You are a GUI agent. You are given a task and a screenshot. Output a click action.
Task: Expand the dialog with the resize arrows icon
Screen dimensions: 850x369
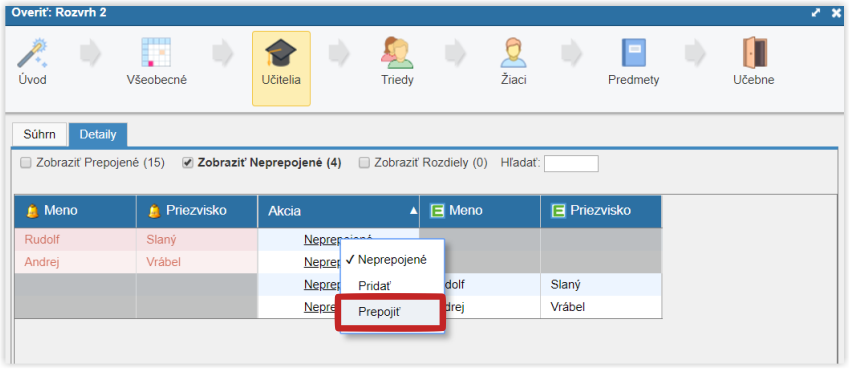tap(816, 12)
